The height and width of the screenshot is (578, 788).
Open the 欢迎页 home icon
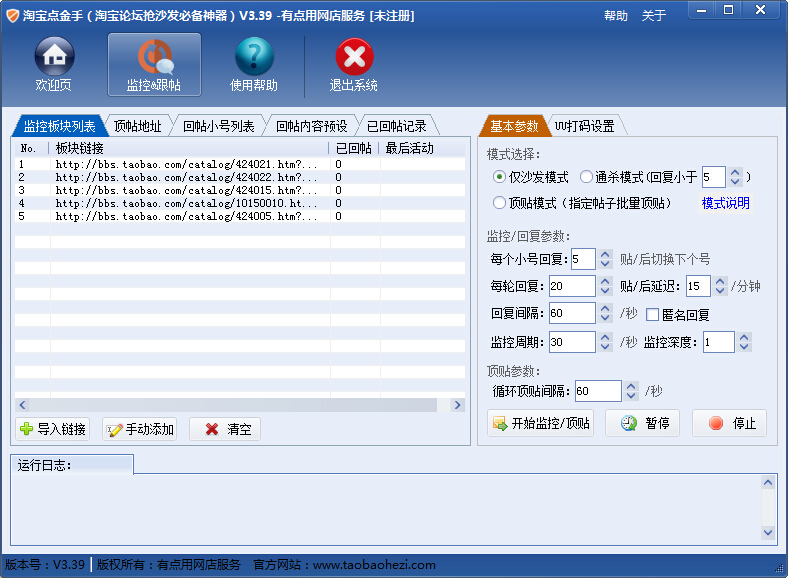click(54, 65)
